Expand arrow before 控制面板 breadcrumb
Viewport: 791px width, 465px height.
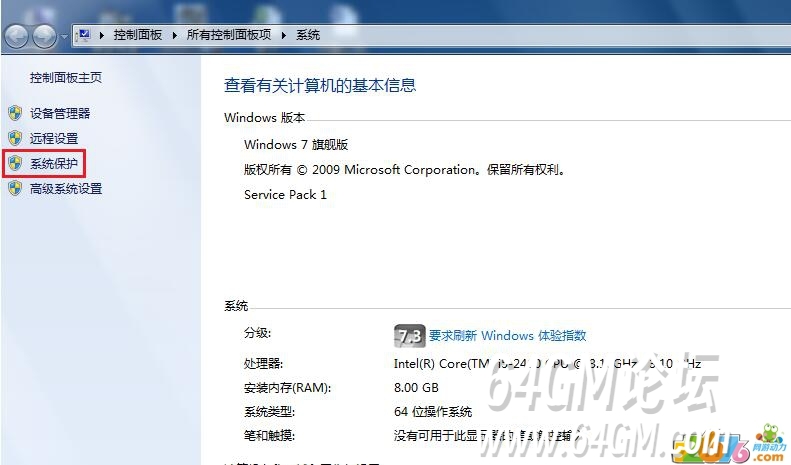click(x=101, y=35)
